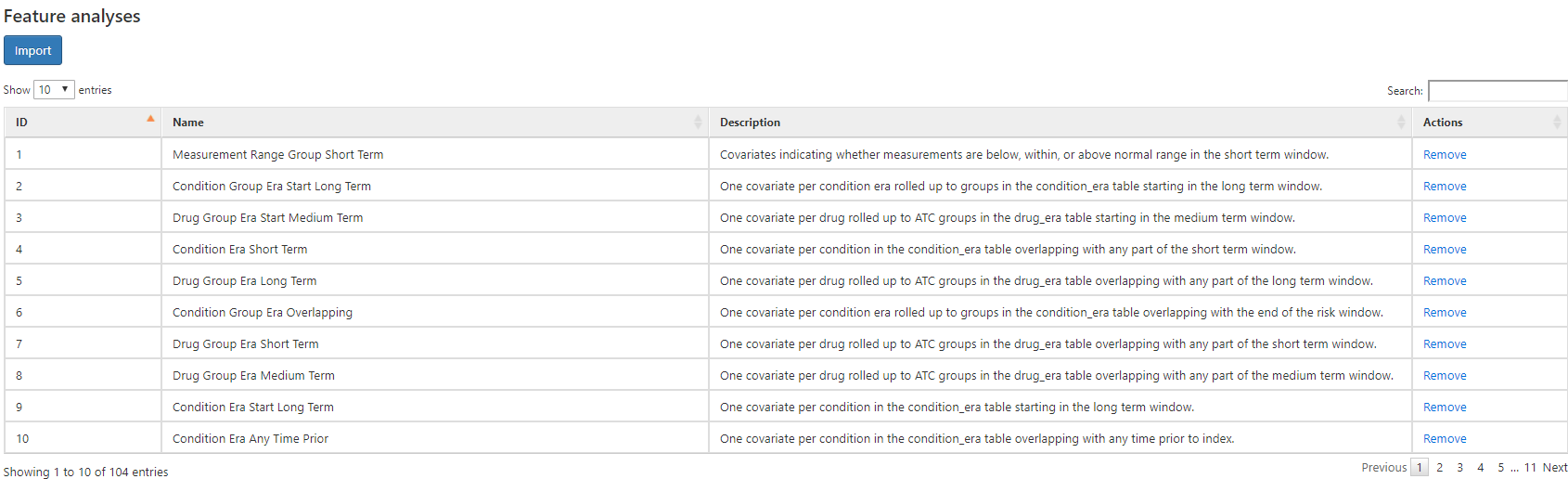Click the Import button

(x=32, y=50)
